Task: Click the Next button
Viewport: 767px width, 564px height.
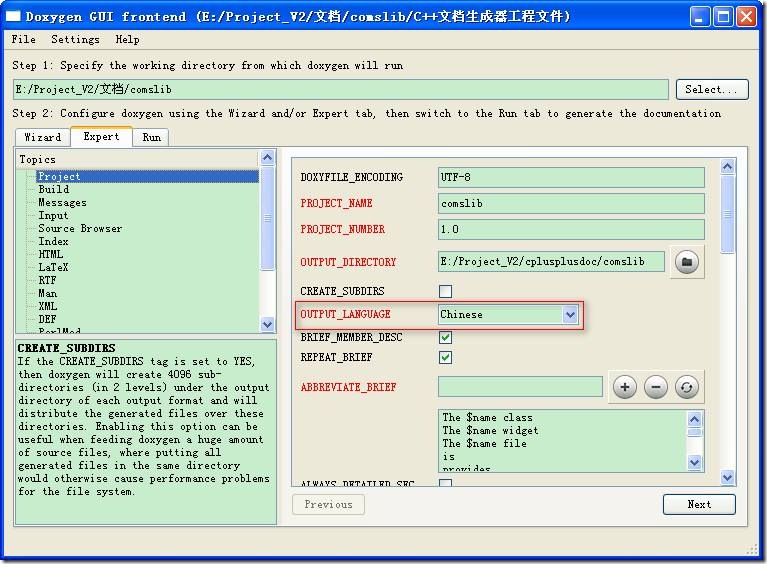Action: (699, 504)
